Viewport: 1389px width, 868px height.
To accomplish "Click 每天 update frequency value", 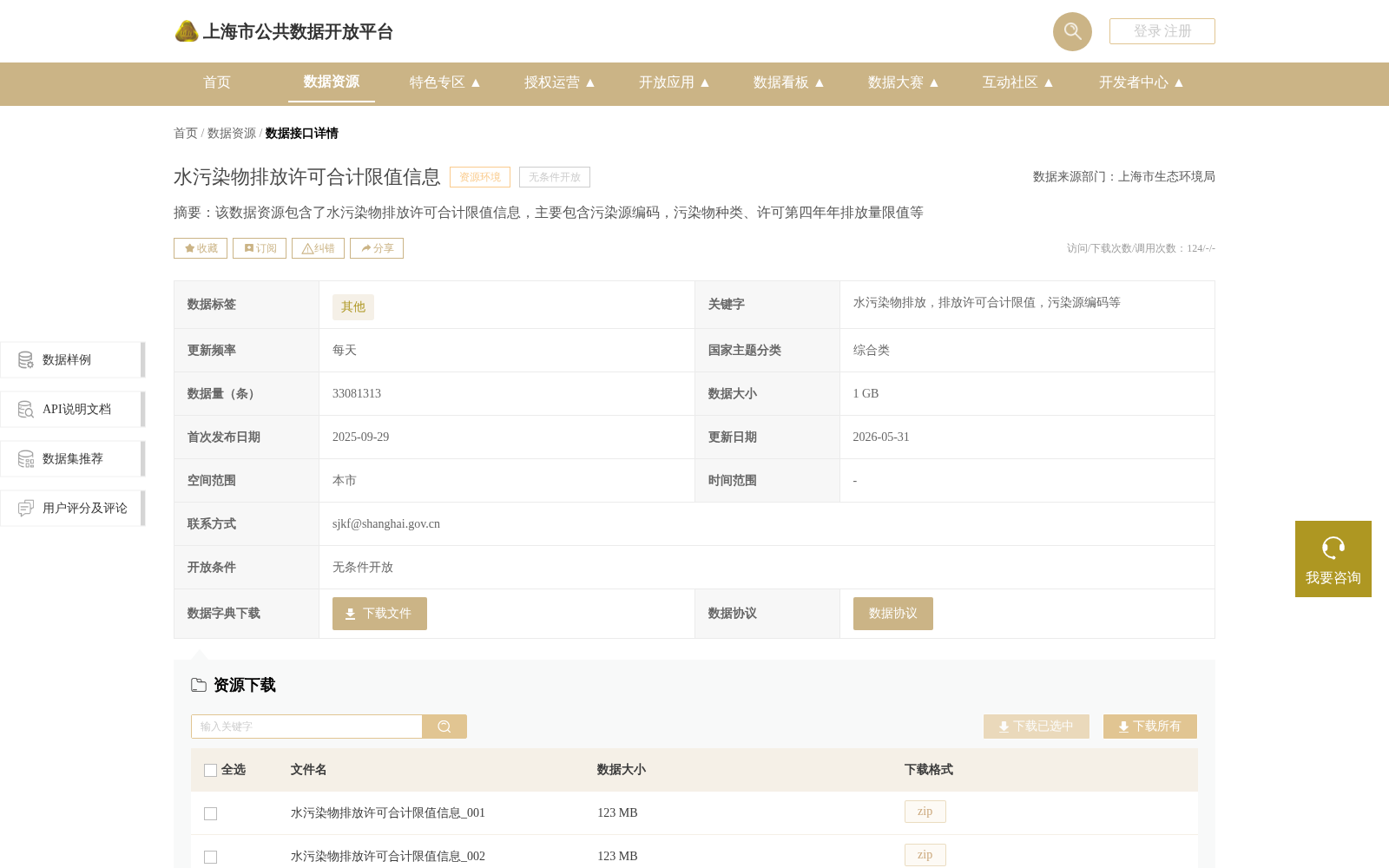I will 345,351.
